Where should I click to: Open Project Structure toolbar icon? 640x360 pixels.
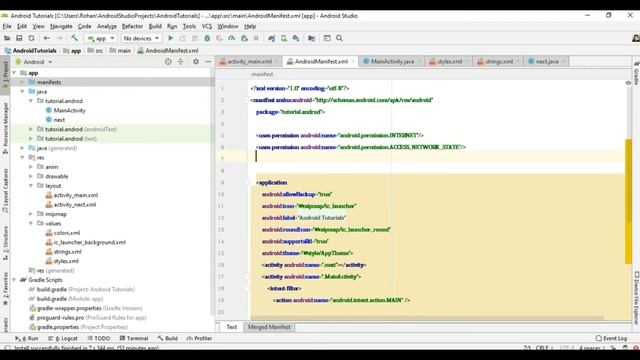[x=311, y=38]
